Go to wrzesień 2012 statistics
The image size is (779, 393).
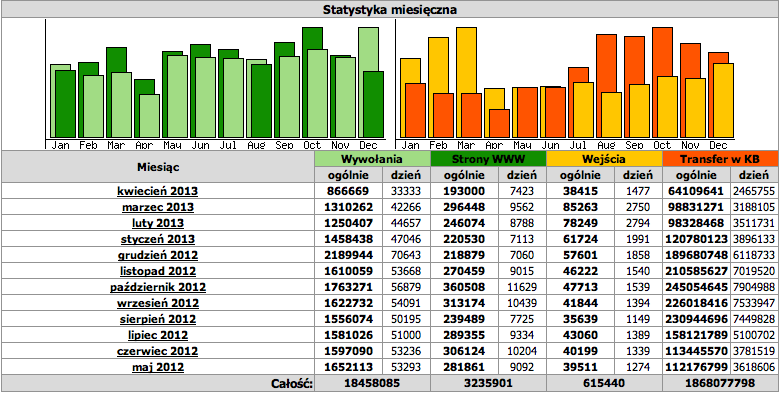point(157,303)
